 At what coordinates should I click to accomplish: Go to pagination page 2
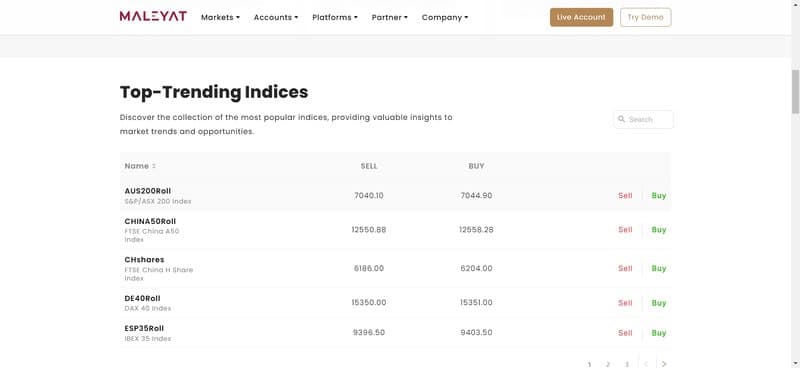[x=608, y=364]
